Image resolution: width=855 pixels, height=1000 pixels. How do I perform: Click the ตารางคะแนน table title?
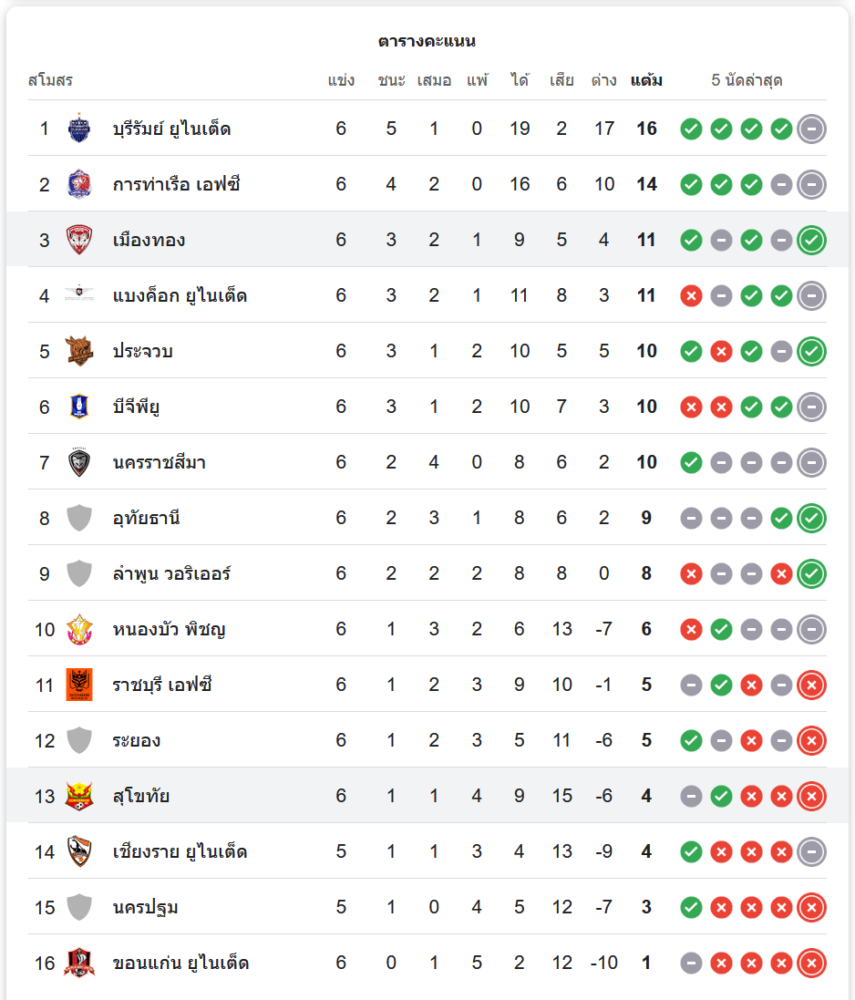point(427,41)
